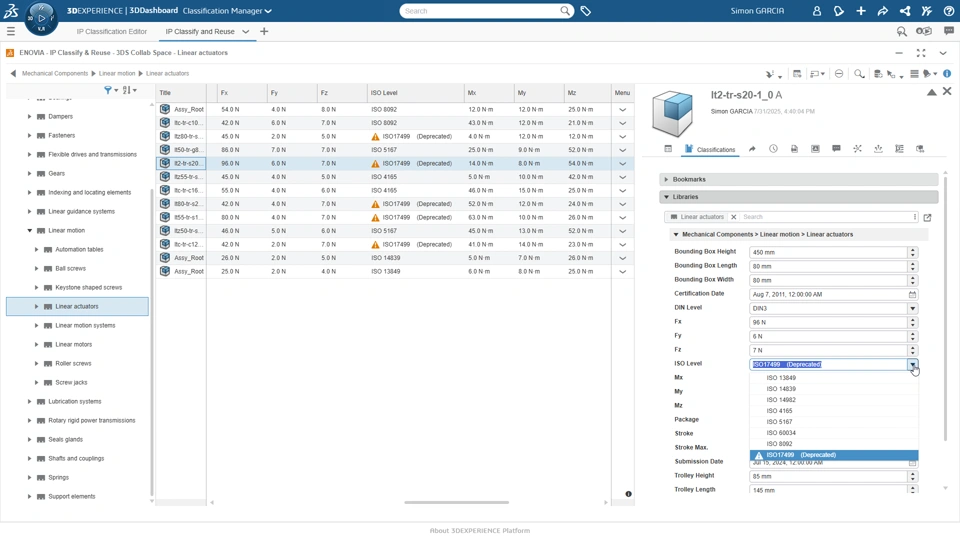Open the comments tab in details panel
The height and width of the screenshot is (540, 960).
836,149
